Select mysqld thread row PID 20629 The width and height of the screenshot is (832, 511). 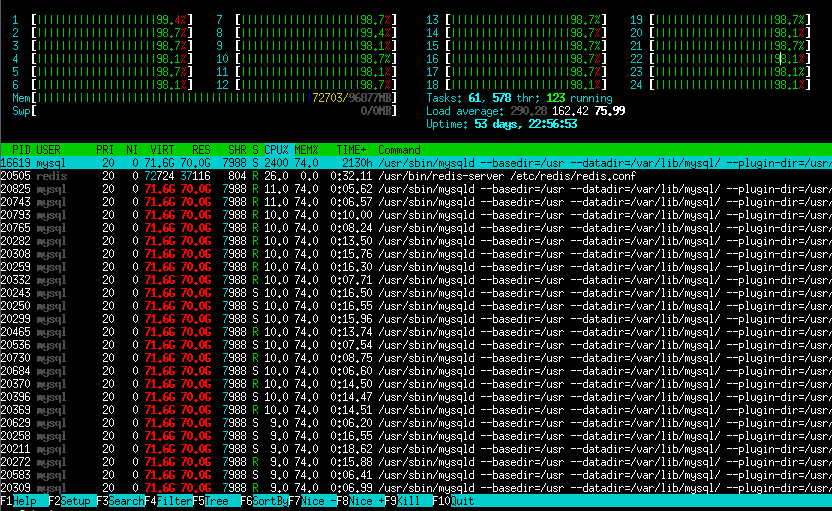[416, 423]
